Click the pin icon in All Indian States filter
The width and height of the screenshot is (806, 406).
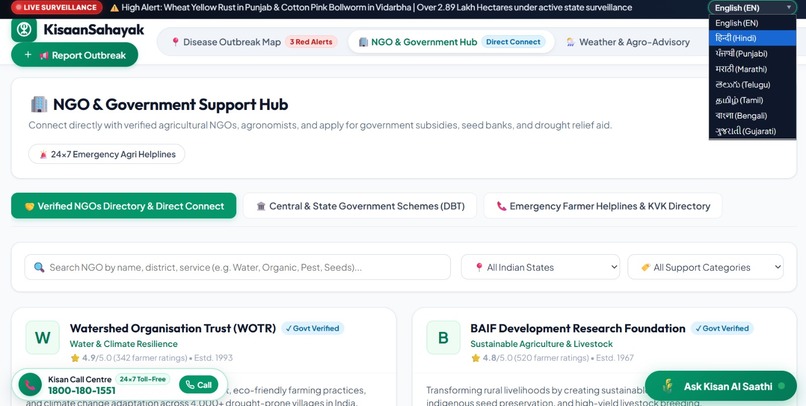(x=479, y=267)
